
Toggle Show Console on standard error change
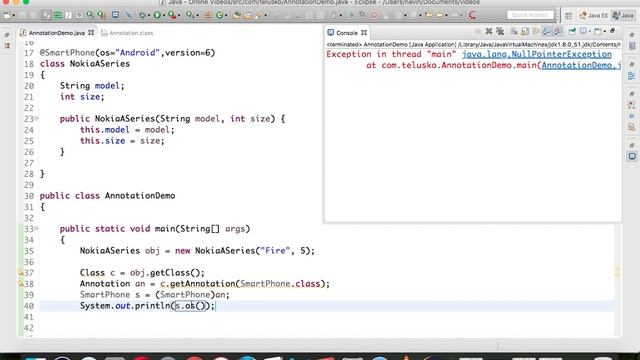(x=558, y=31)
